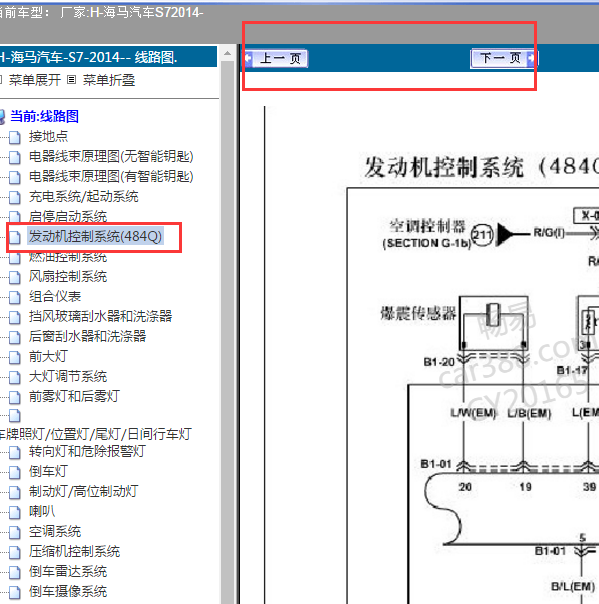Open 前雾灯和后雾灯 diagram

tap(74, 396)
